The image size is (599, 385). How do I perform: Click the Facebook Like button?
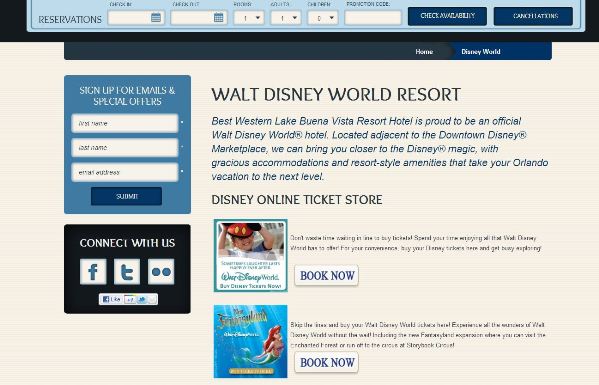tap(112, 299)
